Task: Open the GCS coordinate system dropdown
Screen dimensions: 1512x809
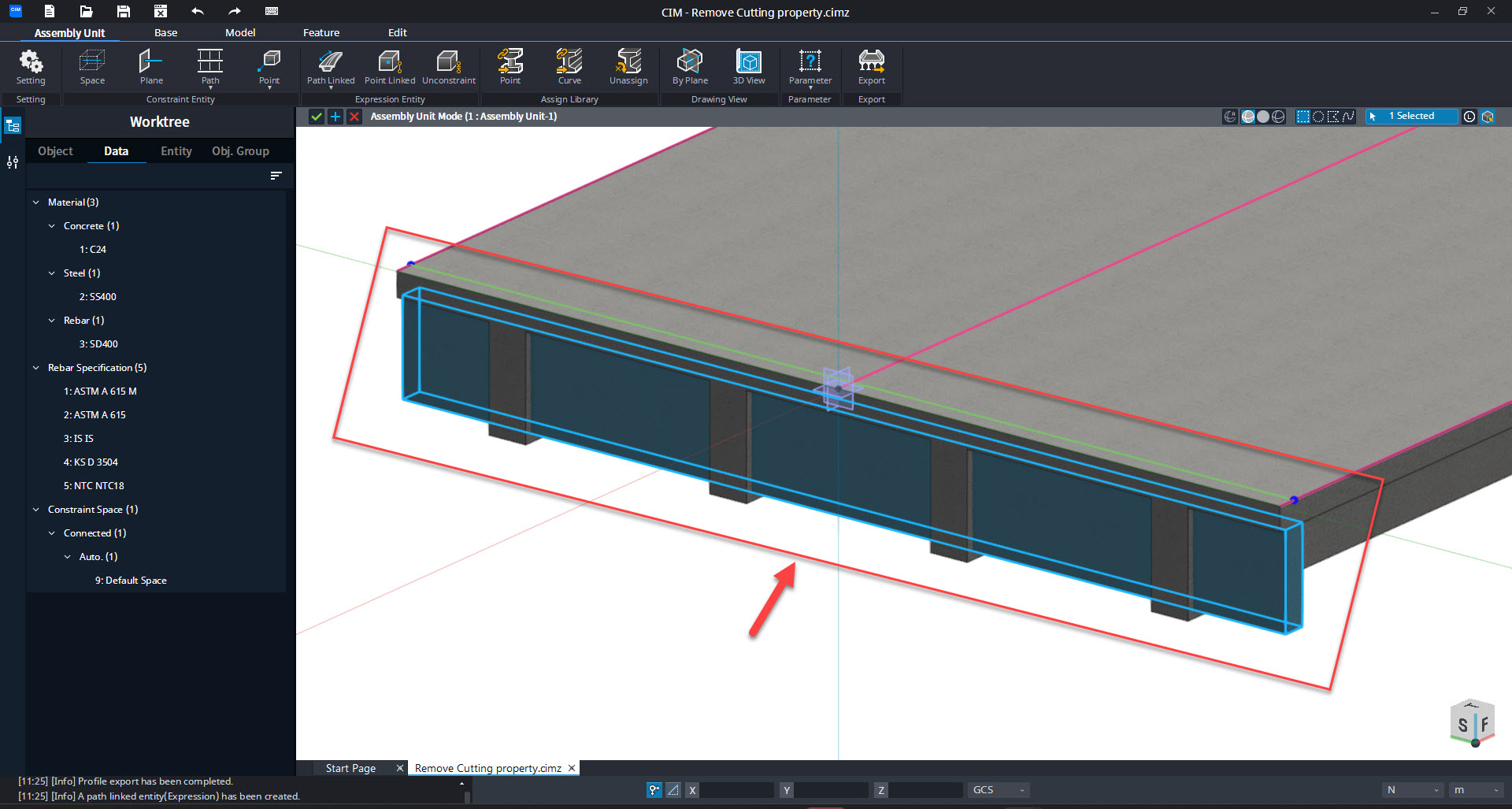Action: pos(999,789)
